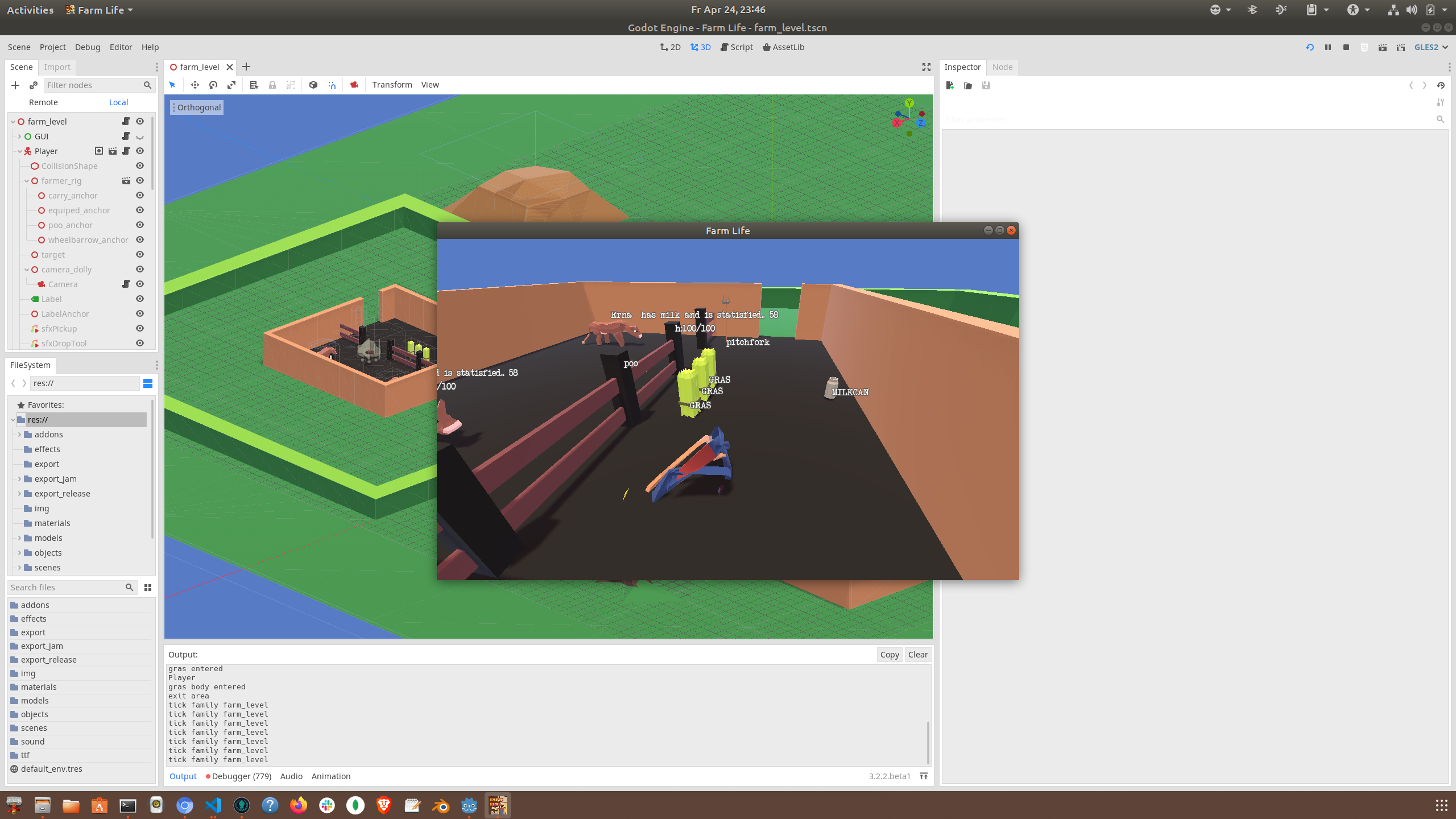
Task: Open the Project menu
Action: 52,47
